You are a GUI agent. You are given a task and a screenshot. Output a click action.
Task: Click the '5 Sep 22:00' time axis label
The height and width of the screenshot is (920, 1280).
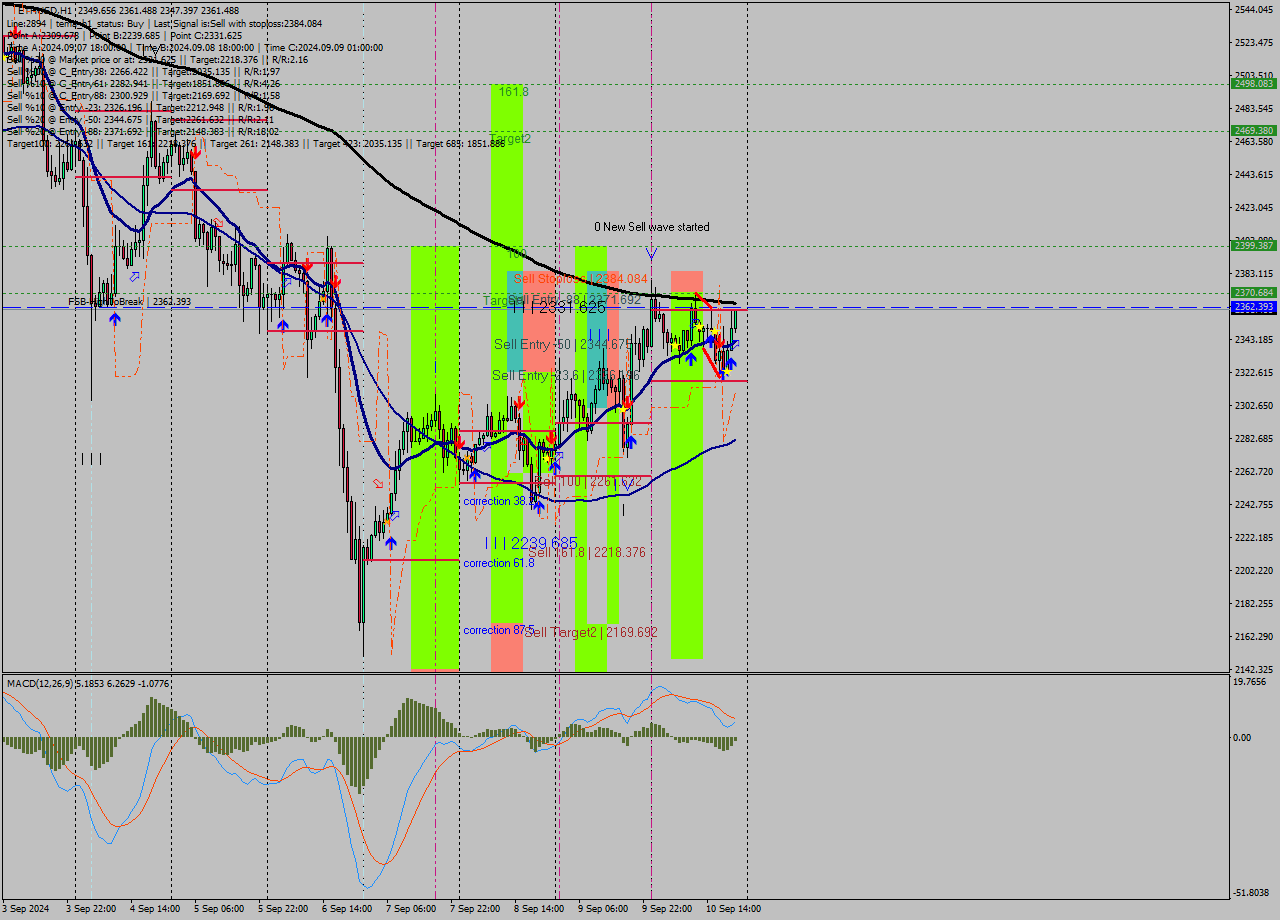(x=283, y=909)
